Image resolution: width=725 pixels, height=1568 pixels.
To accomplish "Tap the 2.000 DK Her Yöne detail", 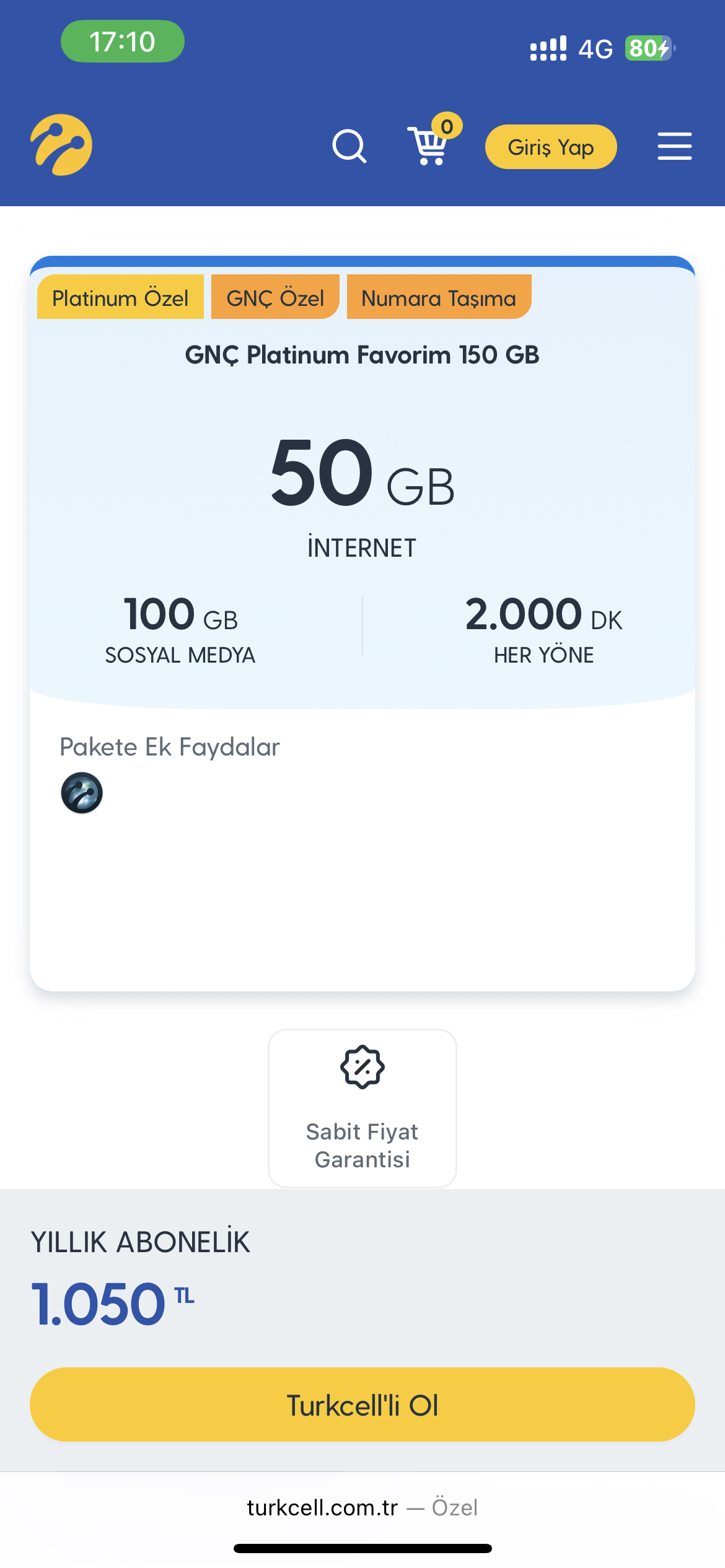I will [x=543, y=629].
